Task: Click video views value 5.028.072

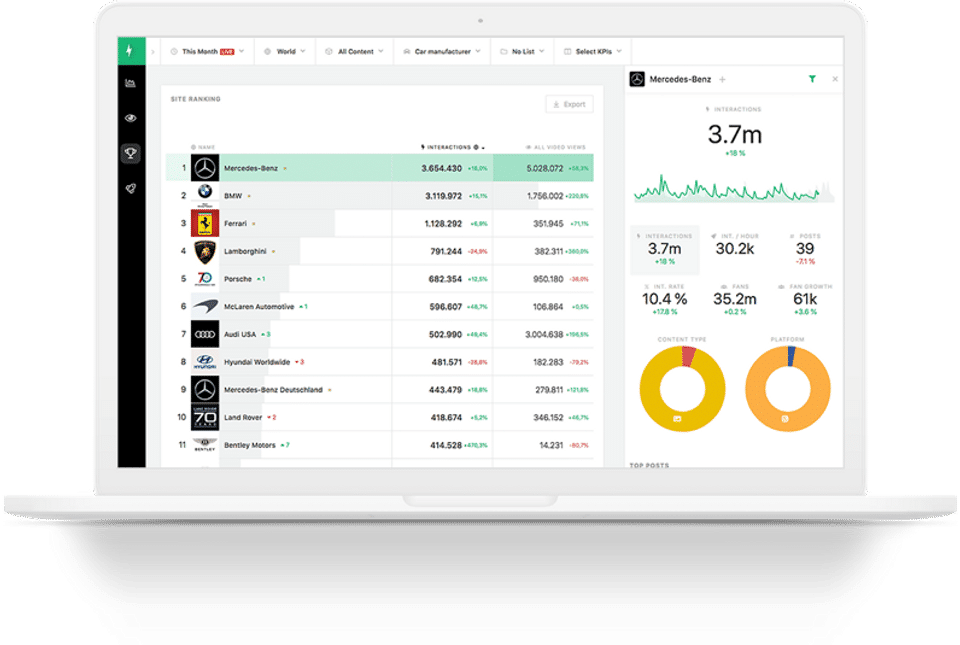Action: [x=544, y=168]
